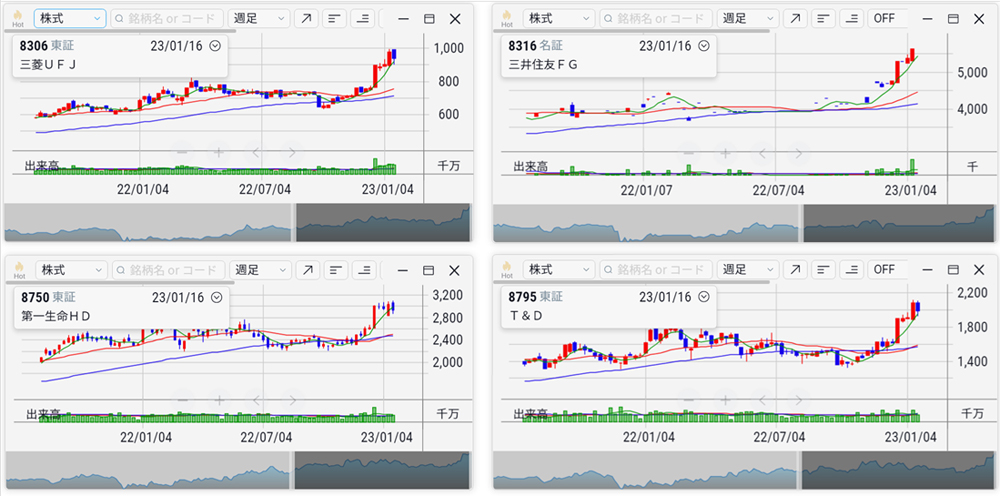Click the right arrow on the 三菱UFJ chart
Screen dimensions: 1000x496
tap(291, 152)
